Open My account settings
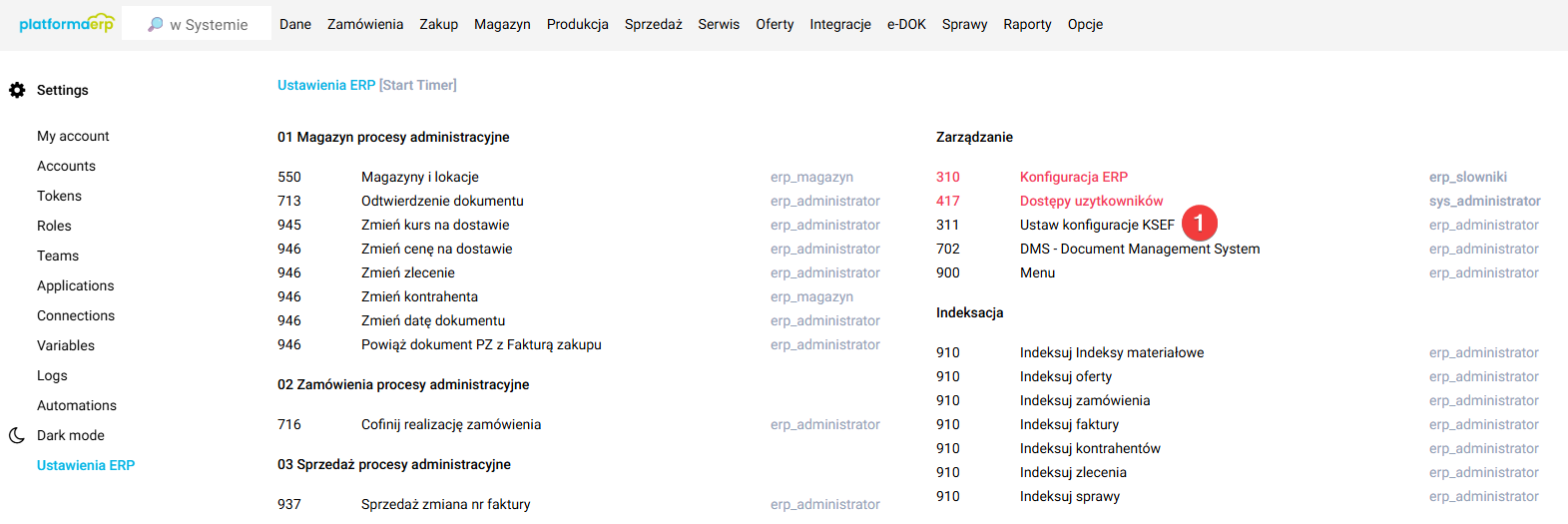The width and height of the screenshot is (1568, 524). click(73, 136)
